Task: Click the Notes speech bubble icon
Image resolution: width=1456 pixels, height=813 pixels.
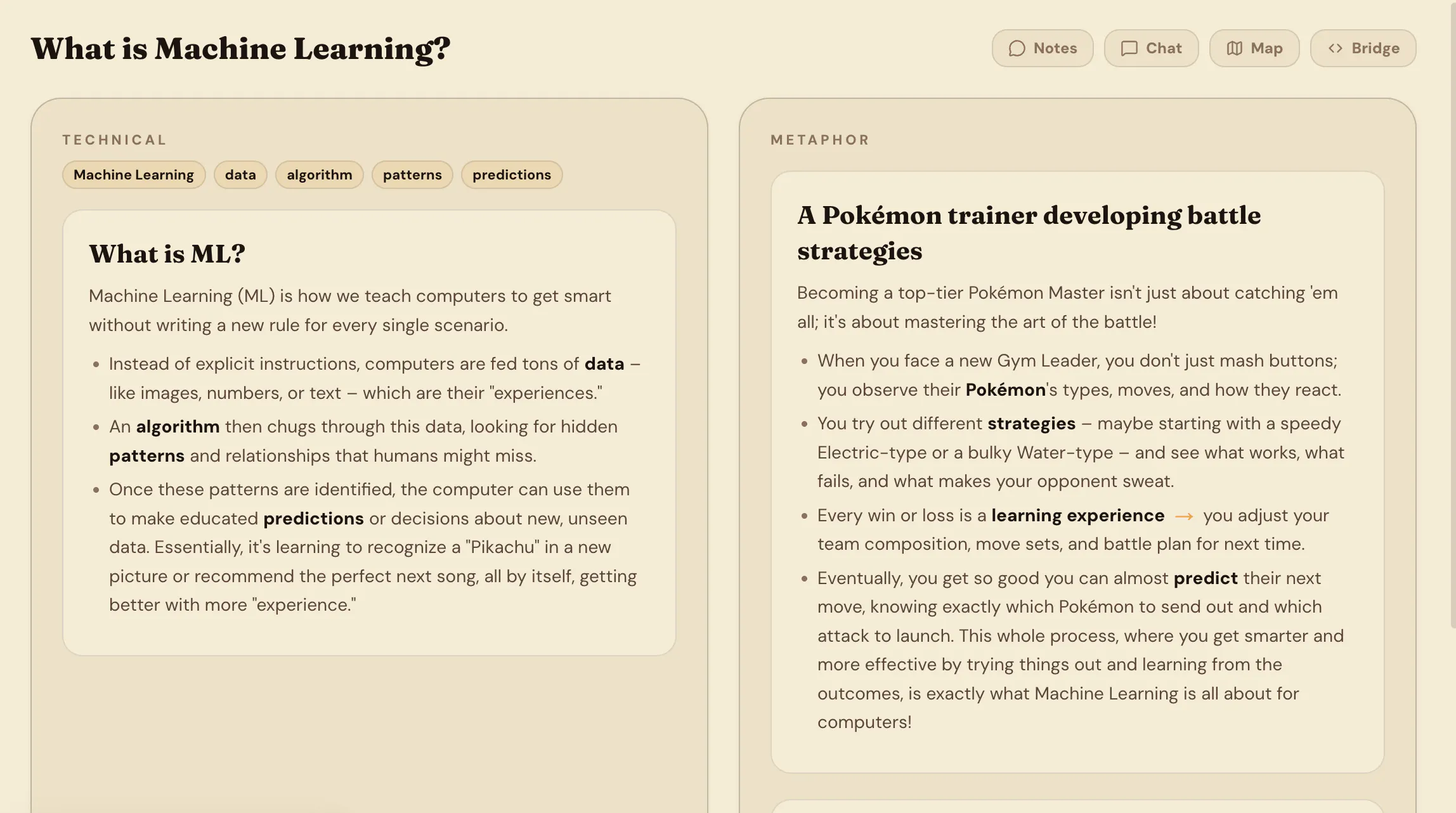Action: tap(1017, 48)
